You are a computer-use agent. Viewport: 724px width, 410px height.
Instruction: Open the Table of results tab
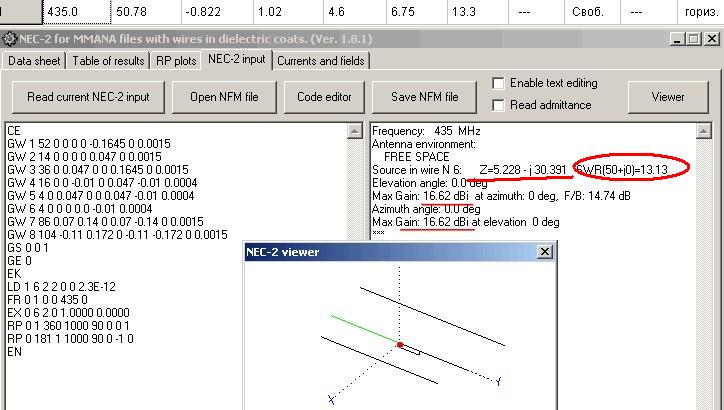tap(109, 61)
